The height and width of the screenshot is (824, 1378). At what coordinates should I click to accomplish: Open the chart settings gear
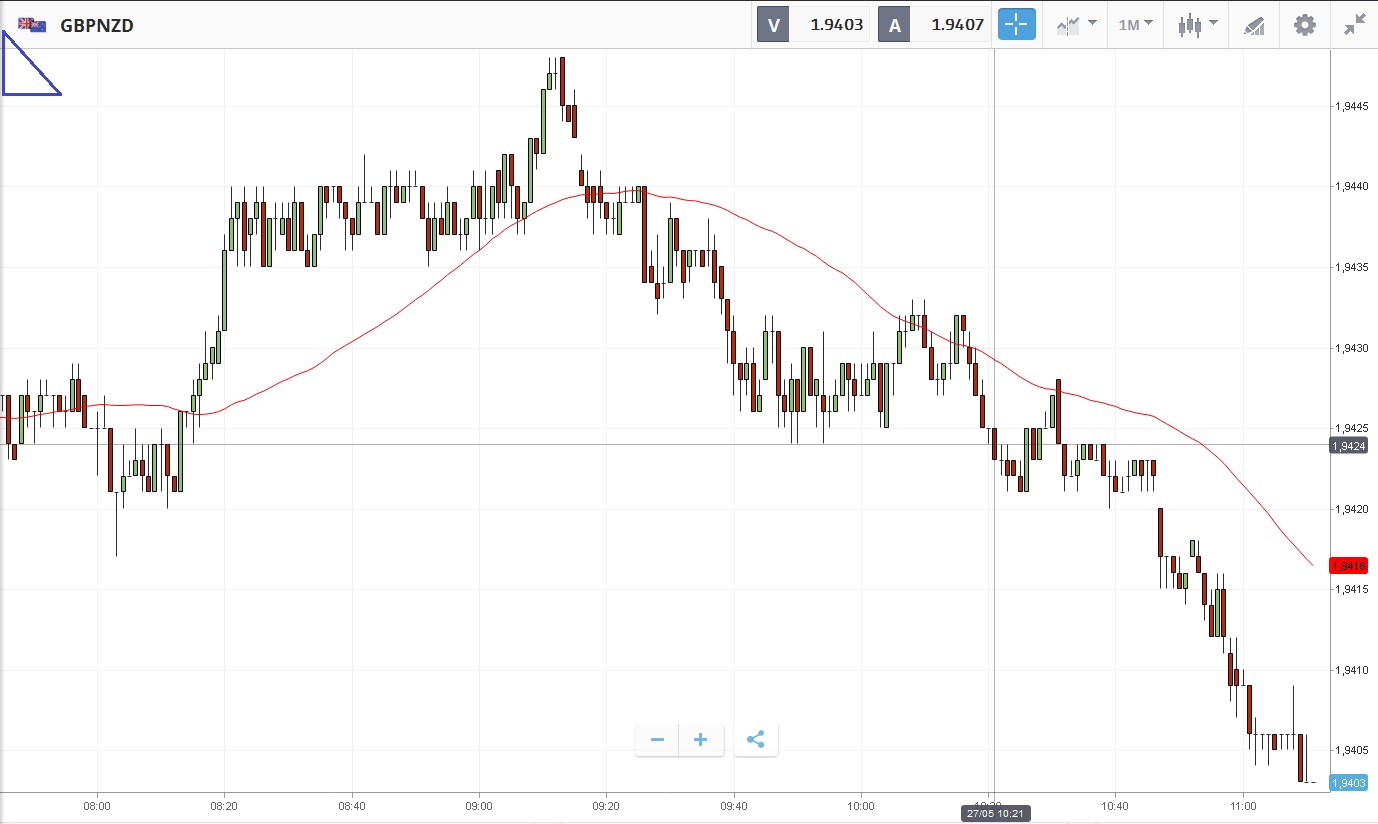tap(1305, 25)
